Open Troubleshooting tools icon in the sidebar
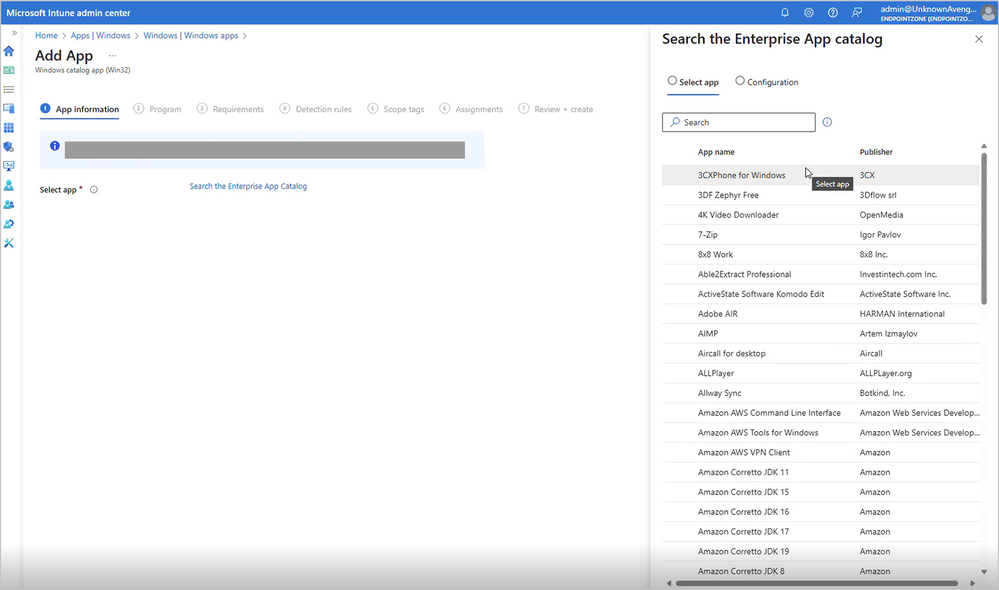 coord(9,243)
